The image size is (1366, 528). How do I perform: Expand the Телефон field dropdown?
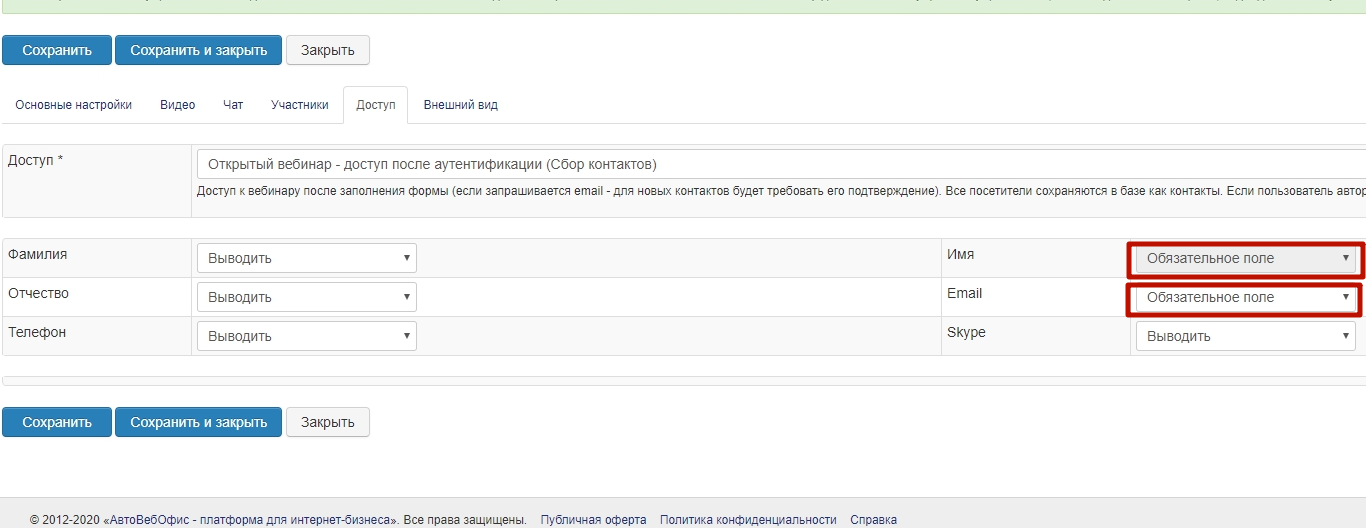(306, 336)
